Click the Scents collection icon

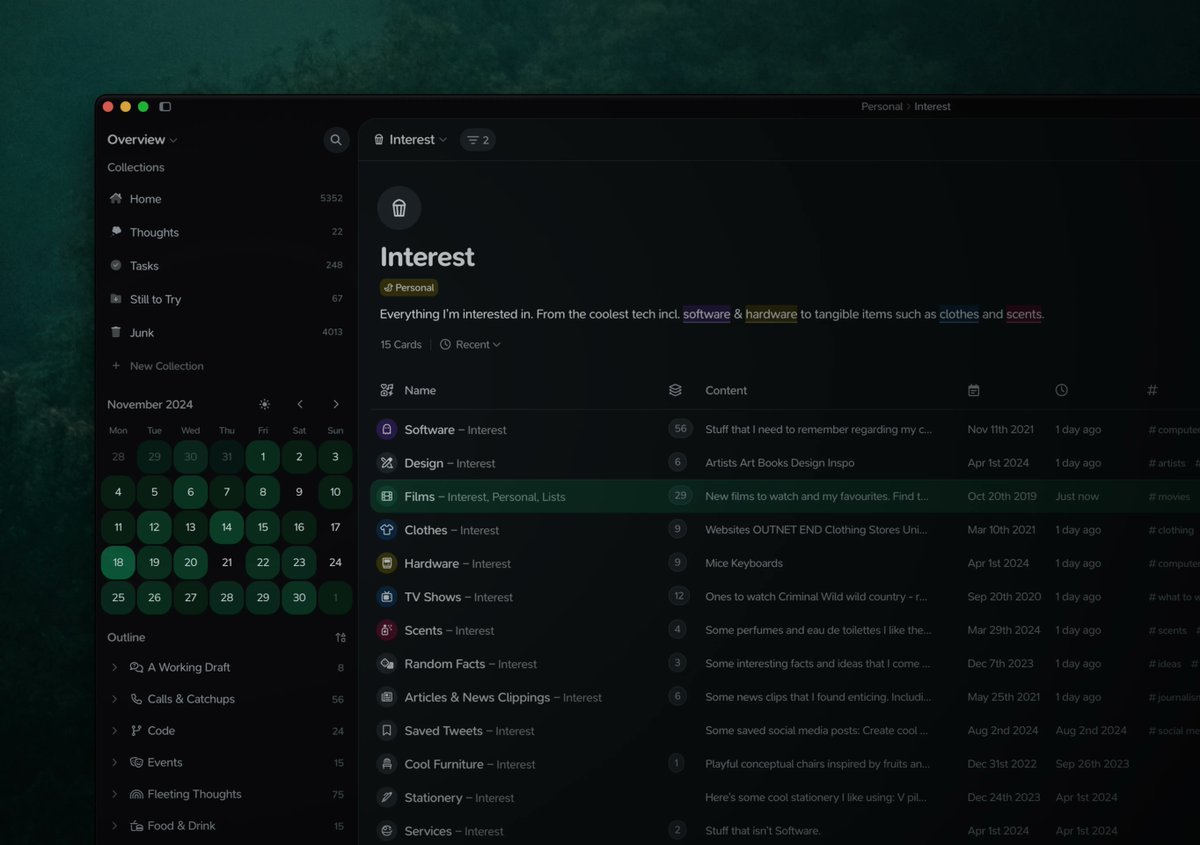pos(386,630)
